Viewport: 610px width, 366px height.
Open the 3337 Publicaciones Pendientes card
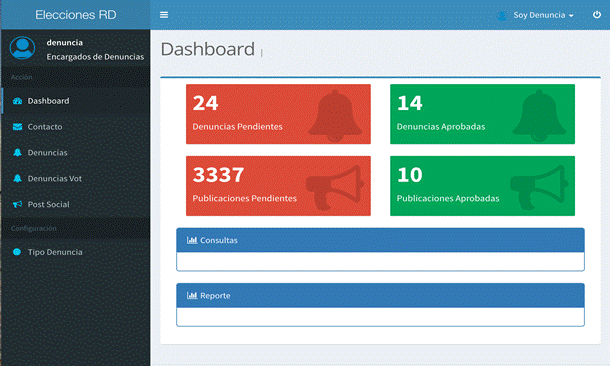pos(278,186)
